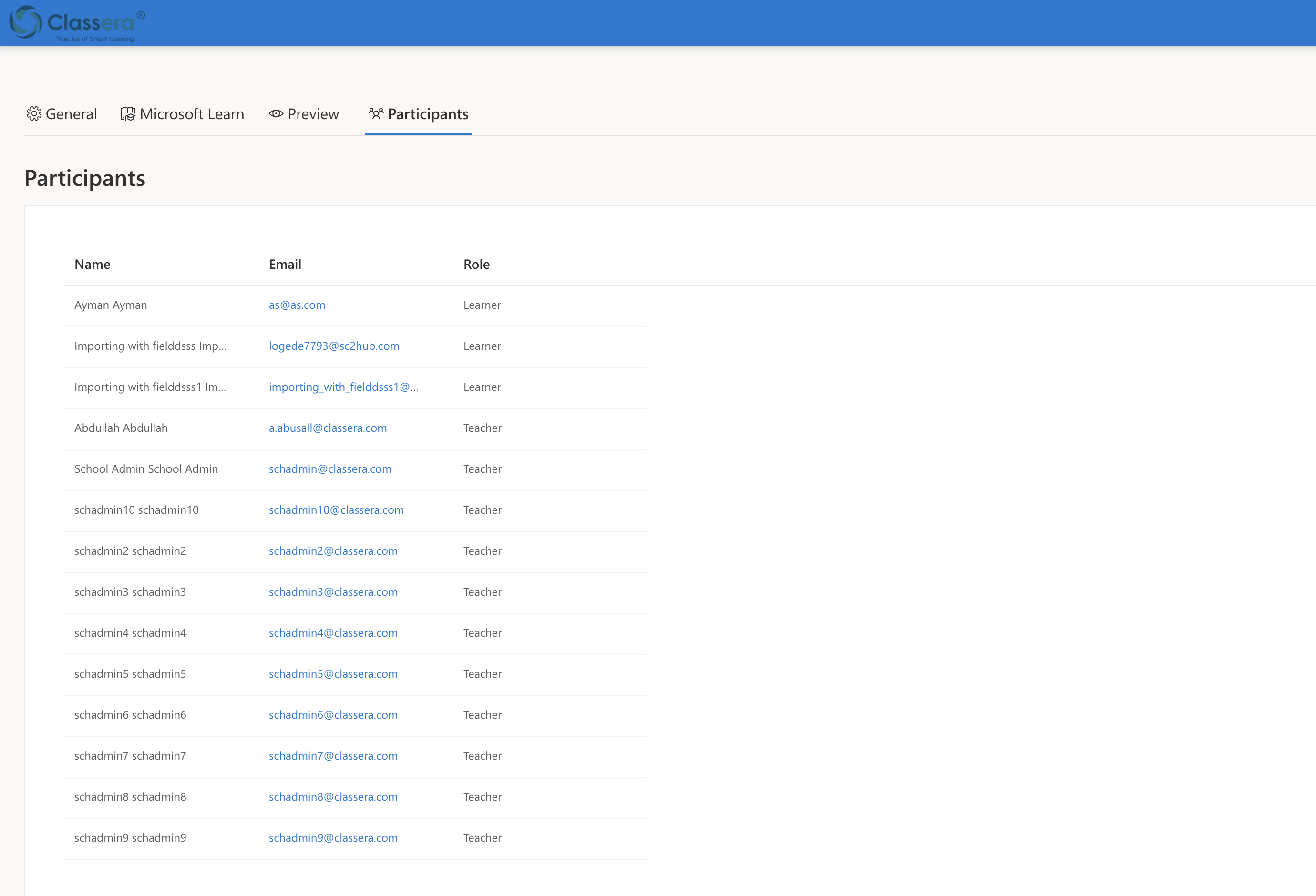Click schadmin7@classera.com link
This screenshot has height=896, width=1316.
tap(333, 755)
